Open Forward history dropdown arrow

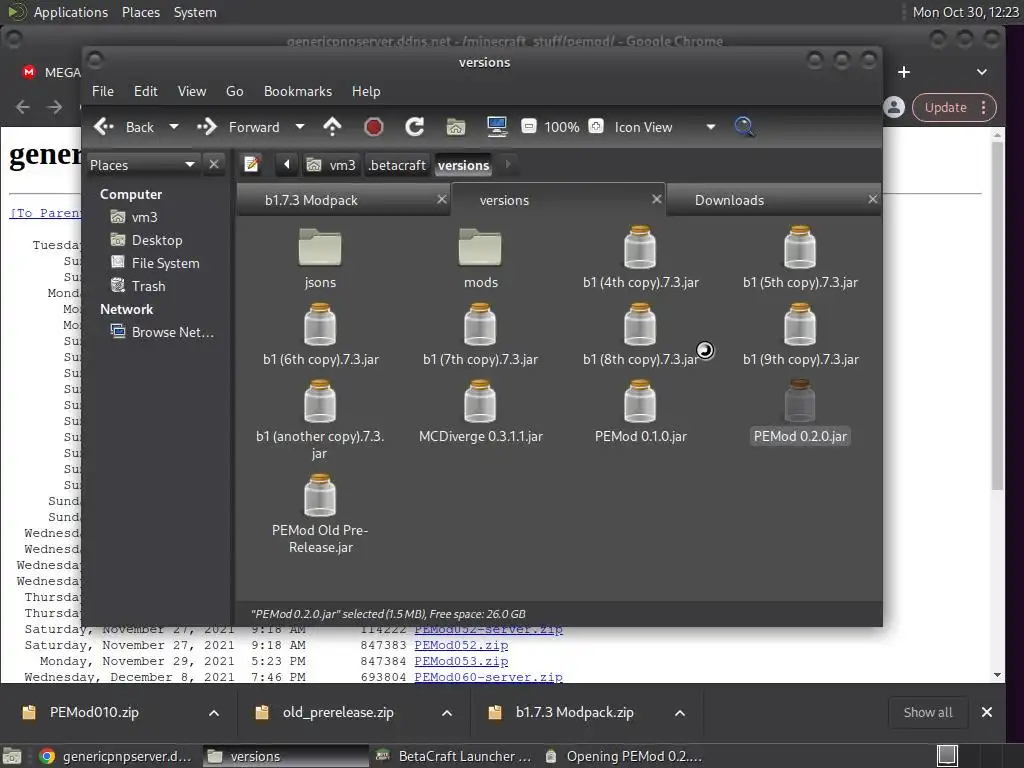(300, 127)
